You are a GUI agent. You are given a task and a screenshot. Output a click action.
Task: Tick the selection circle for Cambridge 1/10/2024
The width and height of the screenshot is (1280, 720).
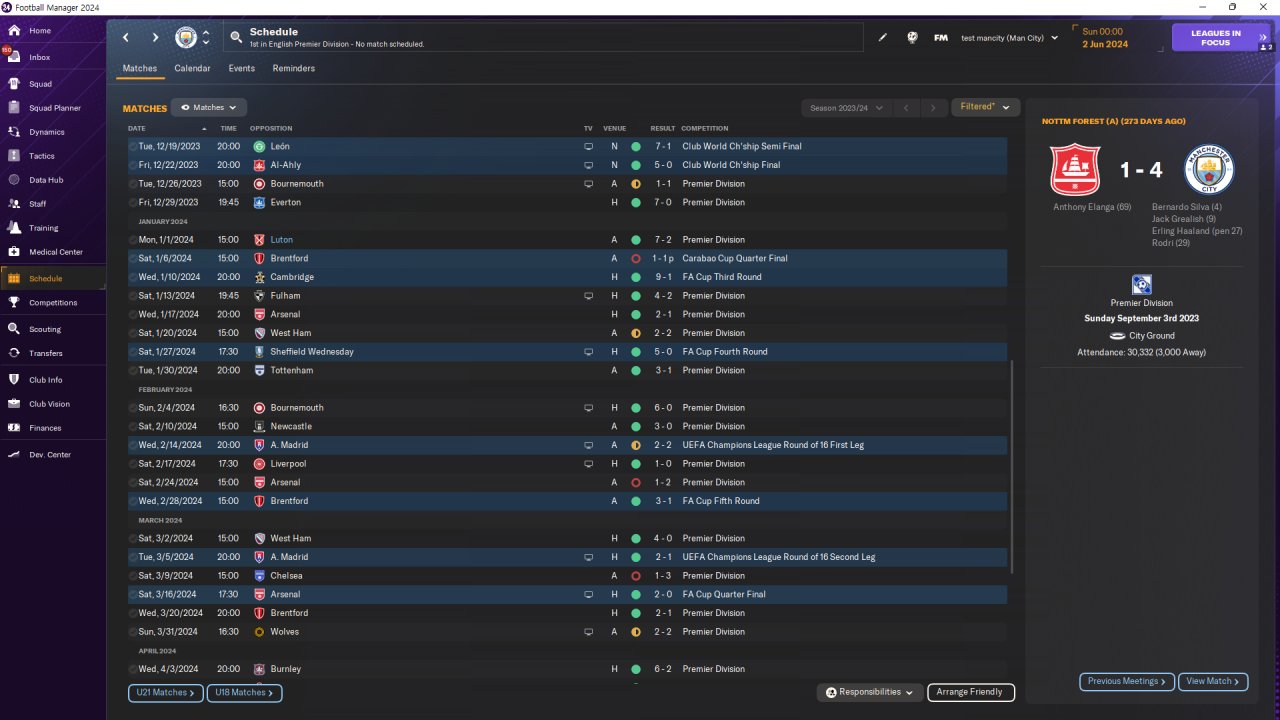pos(133,277)
